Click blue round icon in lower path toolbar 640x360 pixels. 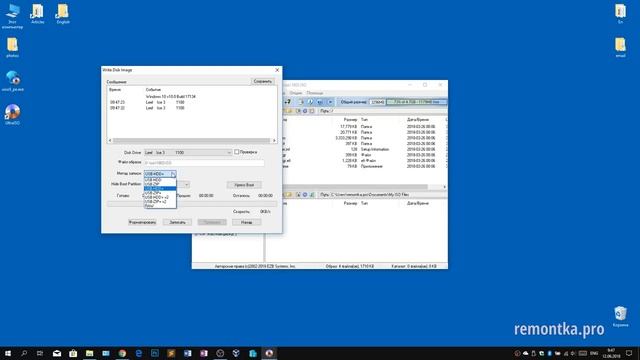coord(305,195)
